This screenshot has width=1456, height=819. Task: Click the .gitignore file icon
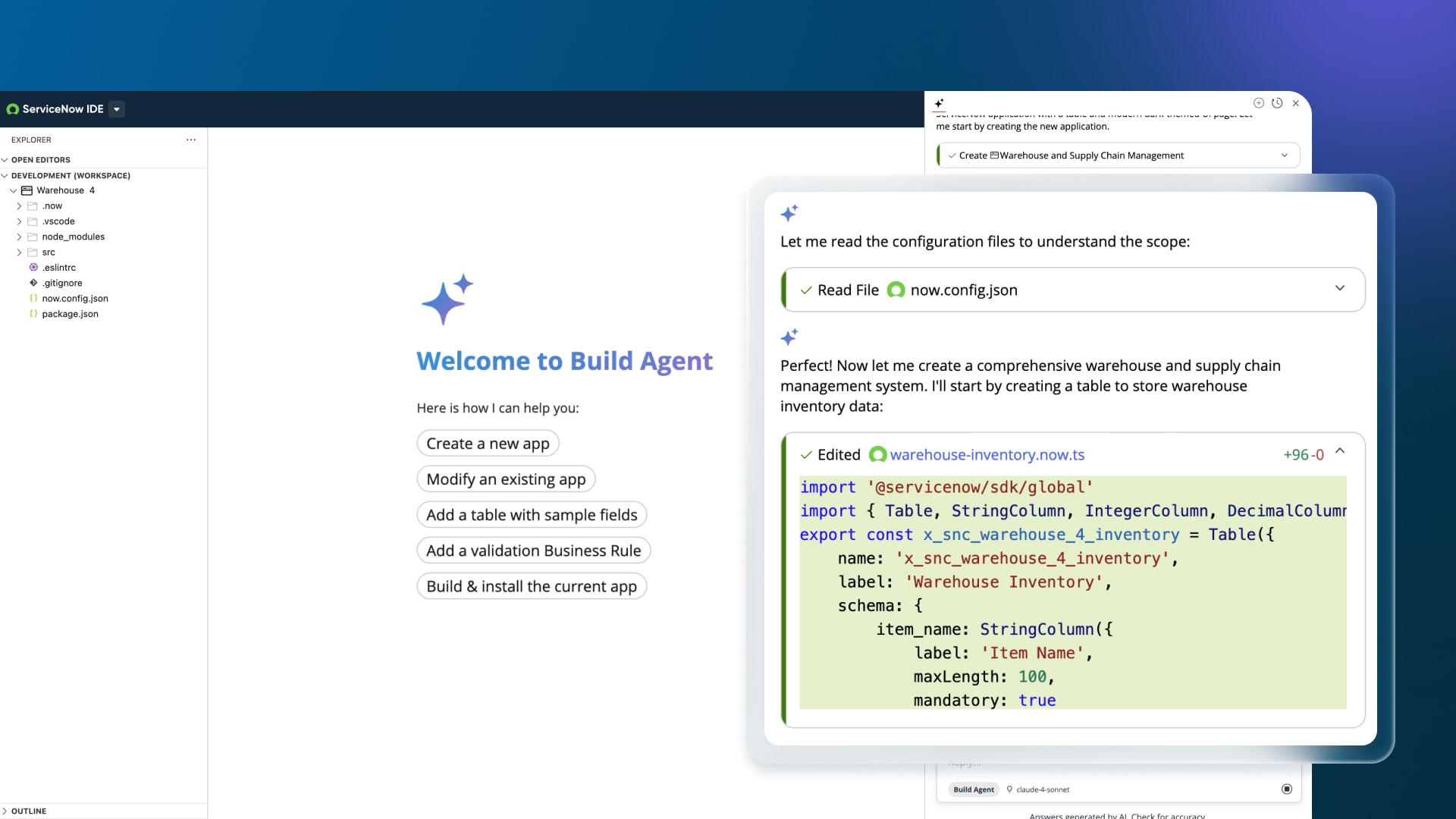(33, 283)
